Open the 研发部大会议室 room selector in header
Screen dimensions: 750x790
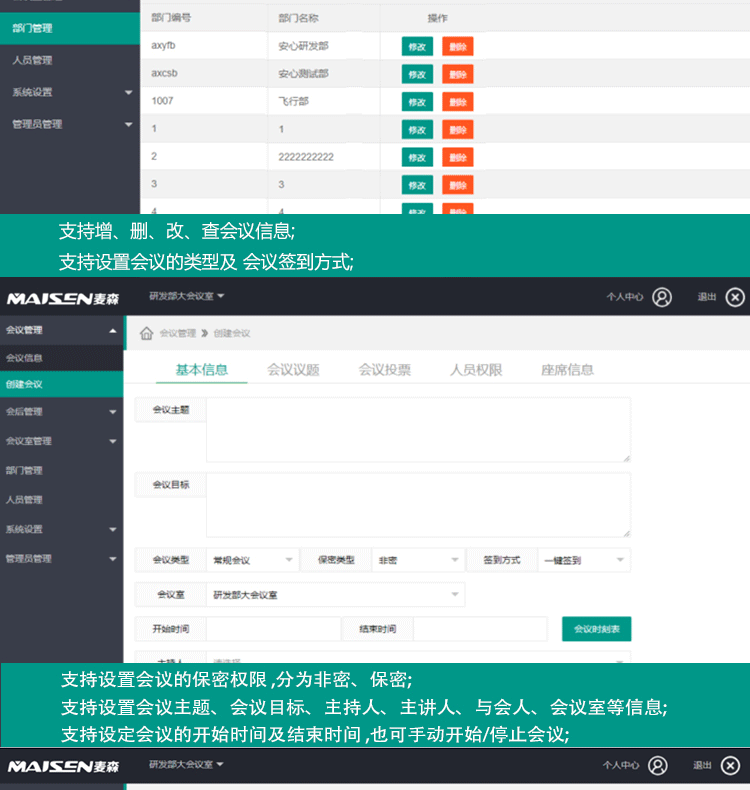click(187, 296)
